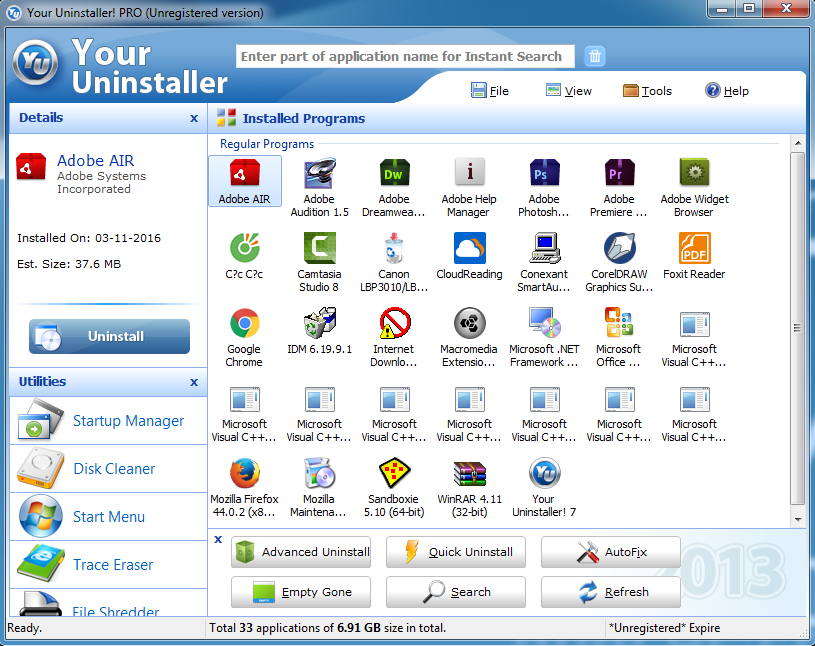Click the Google Chrome program icon
The image size is (815, 646).
point(244,324)
